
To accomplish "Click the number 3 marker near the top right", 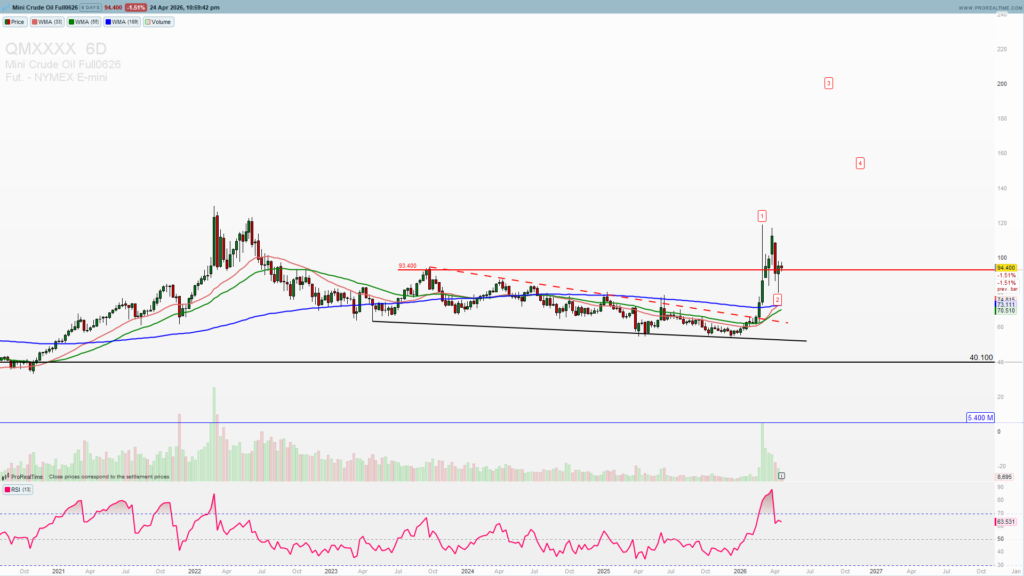I will [x=827, y=82].
